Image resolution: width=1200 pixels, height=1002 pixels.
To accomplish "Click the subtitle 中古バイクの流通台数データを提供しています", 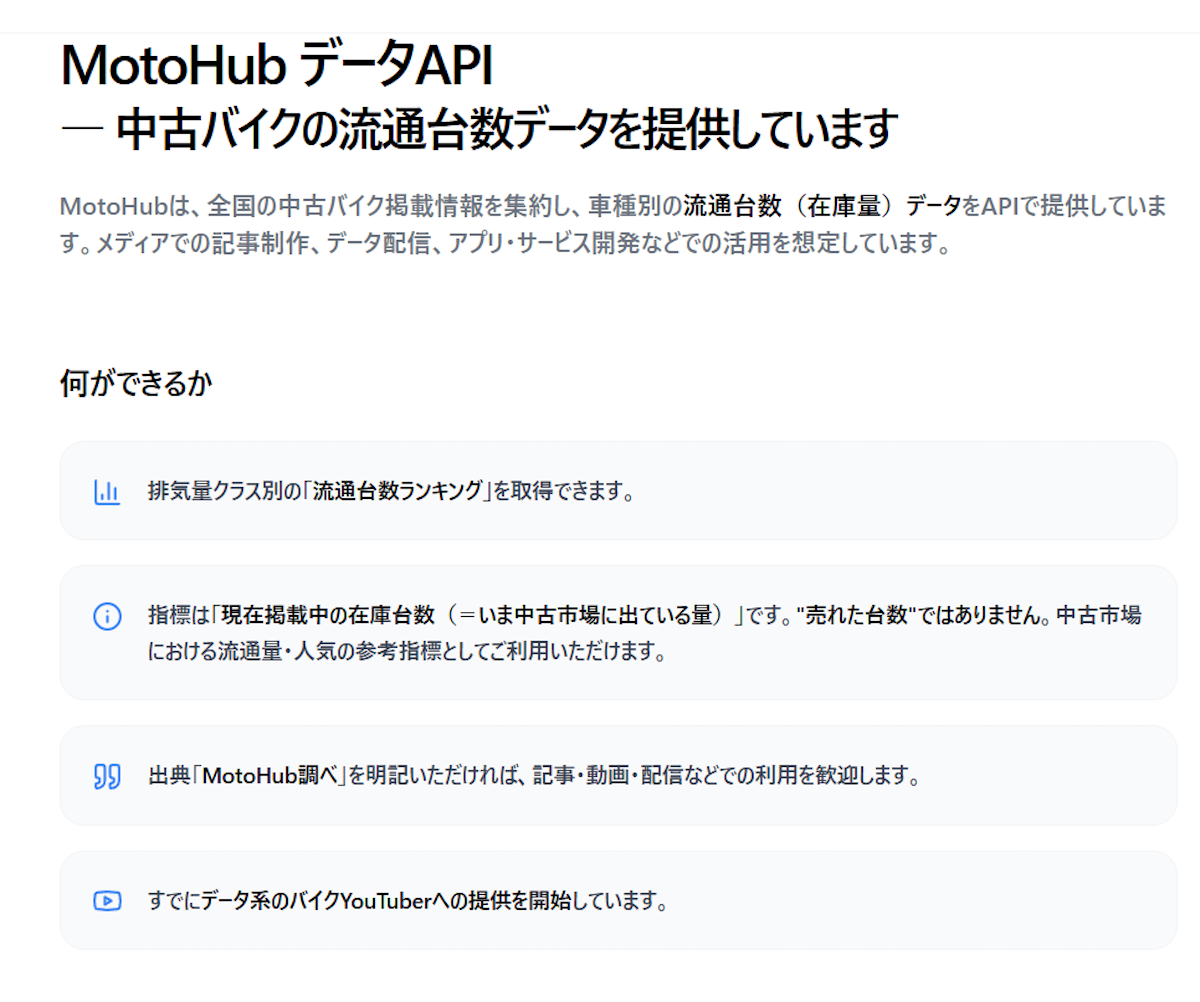I will [506, 130].
